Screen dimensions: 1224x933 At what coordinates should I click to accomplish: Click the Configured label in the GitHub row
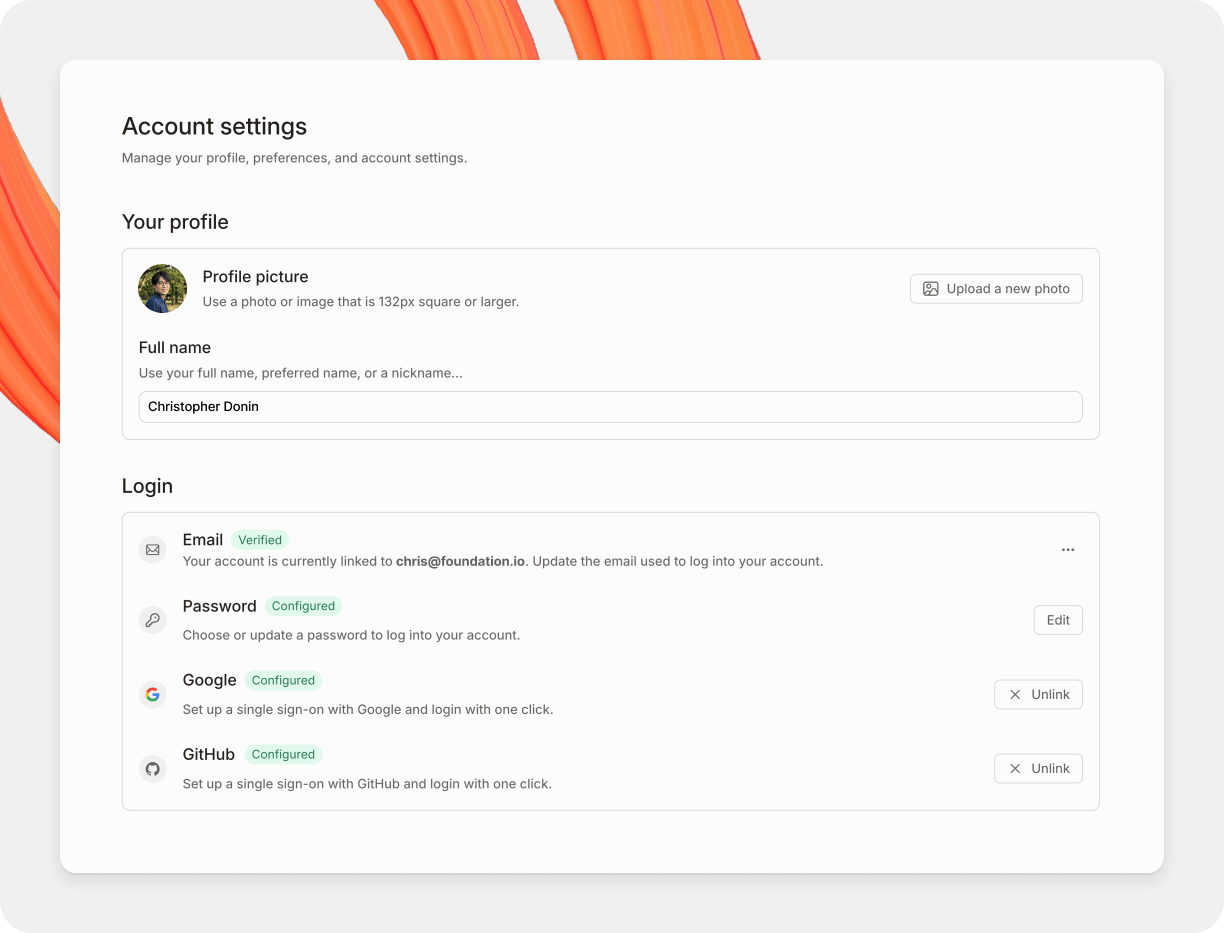coord(283,754)
